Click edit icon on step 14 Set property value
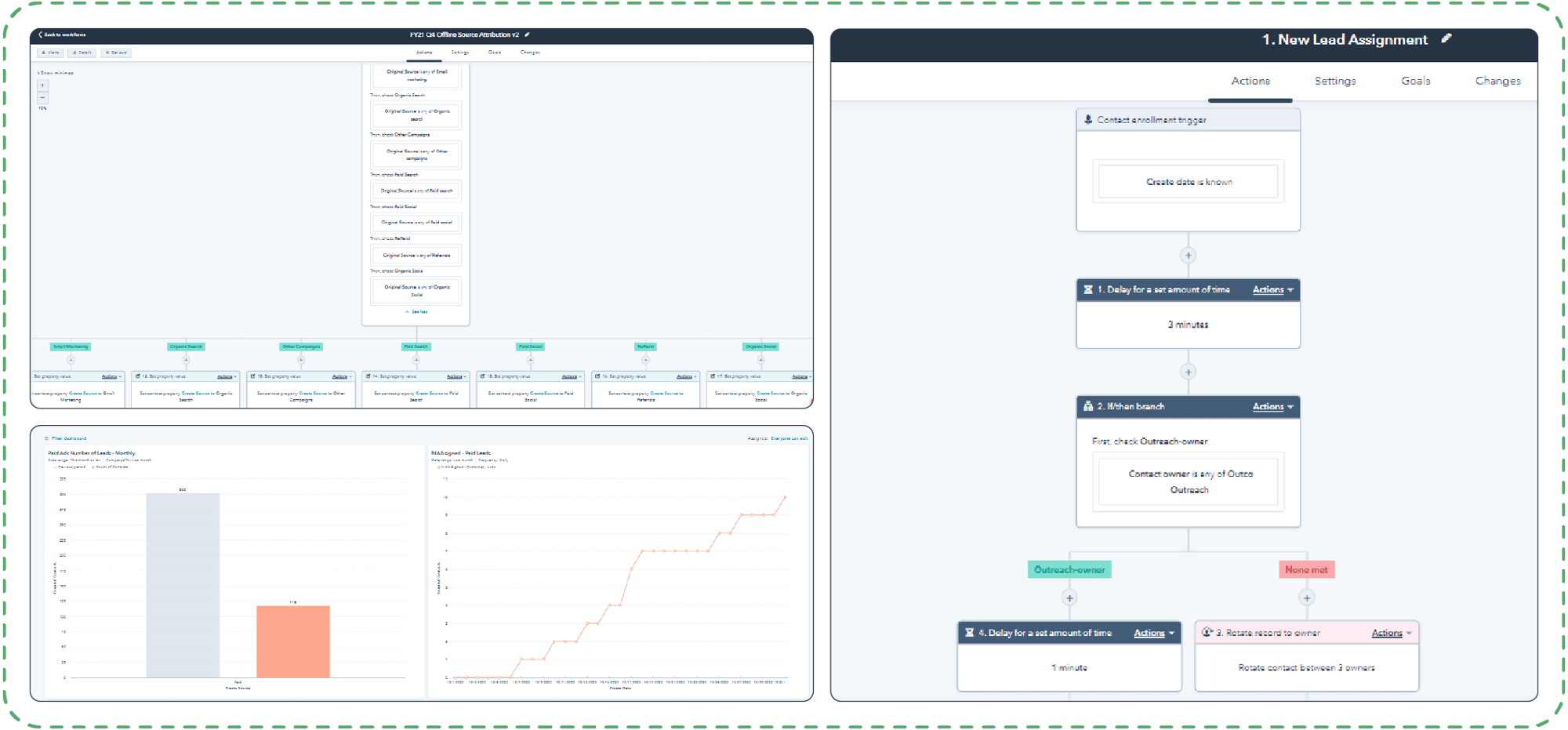The image size is (1568, 730). 368,376
